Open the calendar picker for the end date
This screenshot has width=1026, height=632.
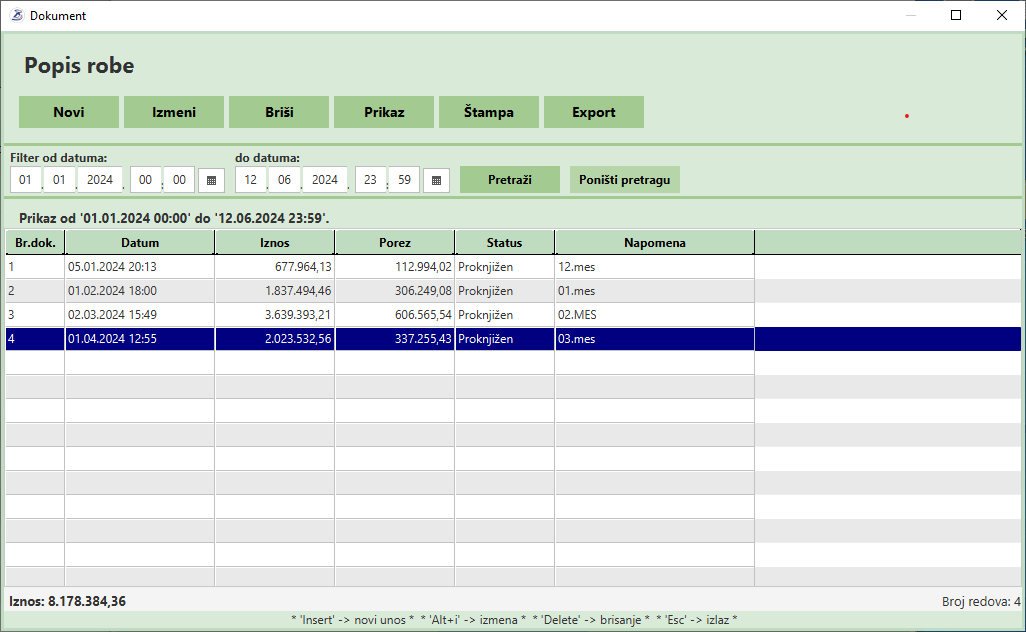click(x=437, y=180)
